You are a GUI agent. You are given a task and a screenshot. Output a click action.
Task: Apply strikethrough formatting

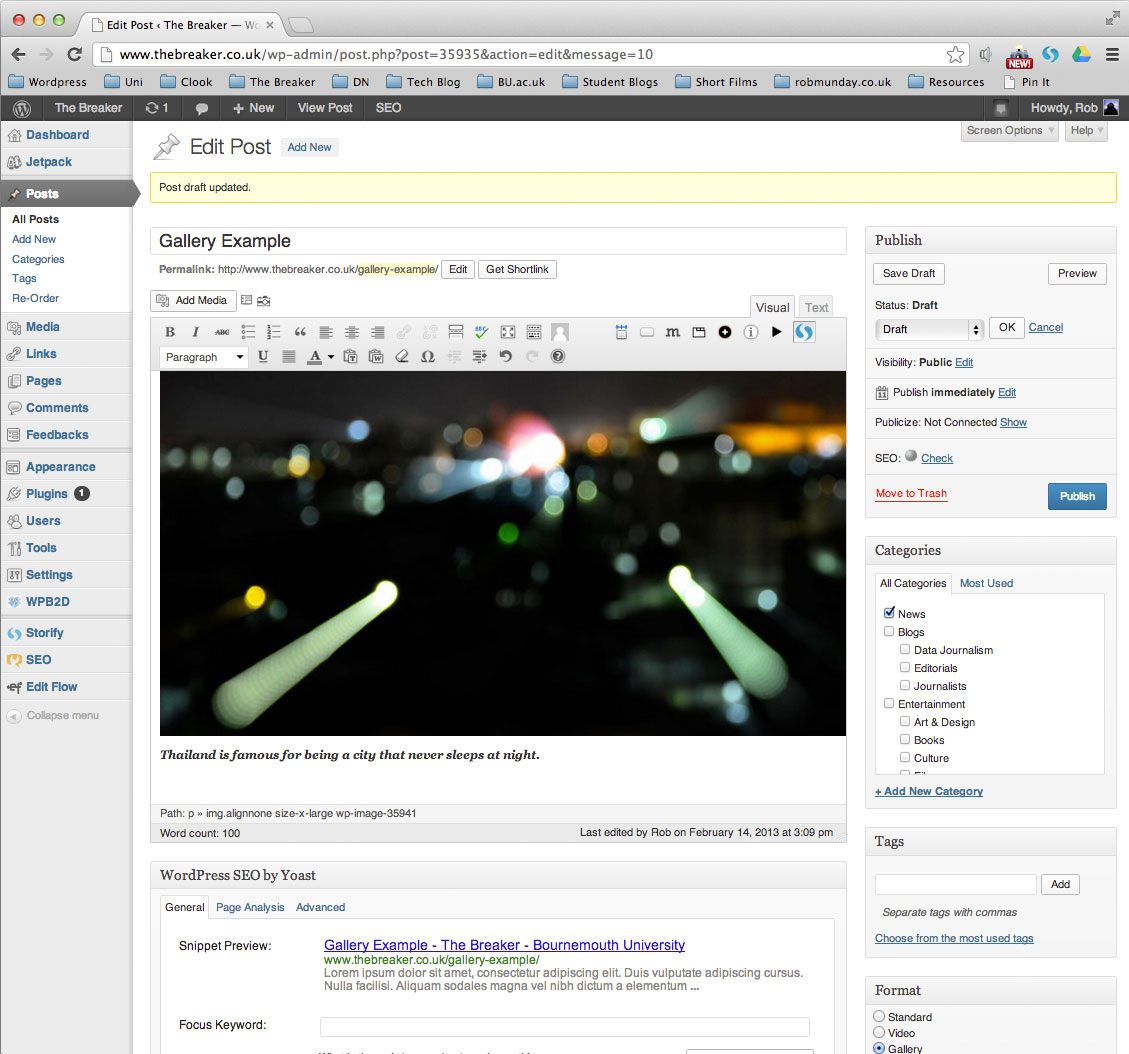[x=222, y=332]
